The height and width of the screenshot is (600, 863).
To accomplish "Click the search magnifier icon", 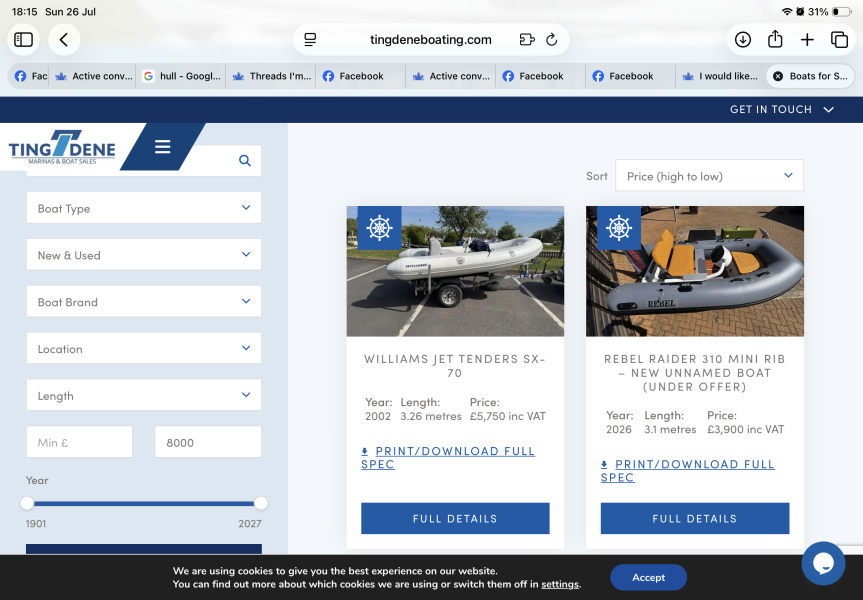I will [x=245, y=161].
